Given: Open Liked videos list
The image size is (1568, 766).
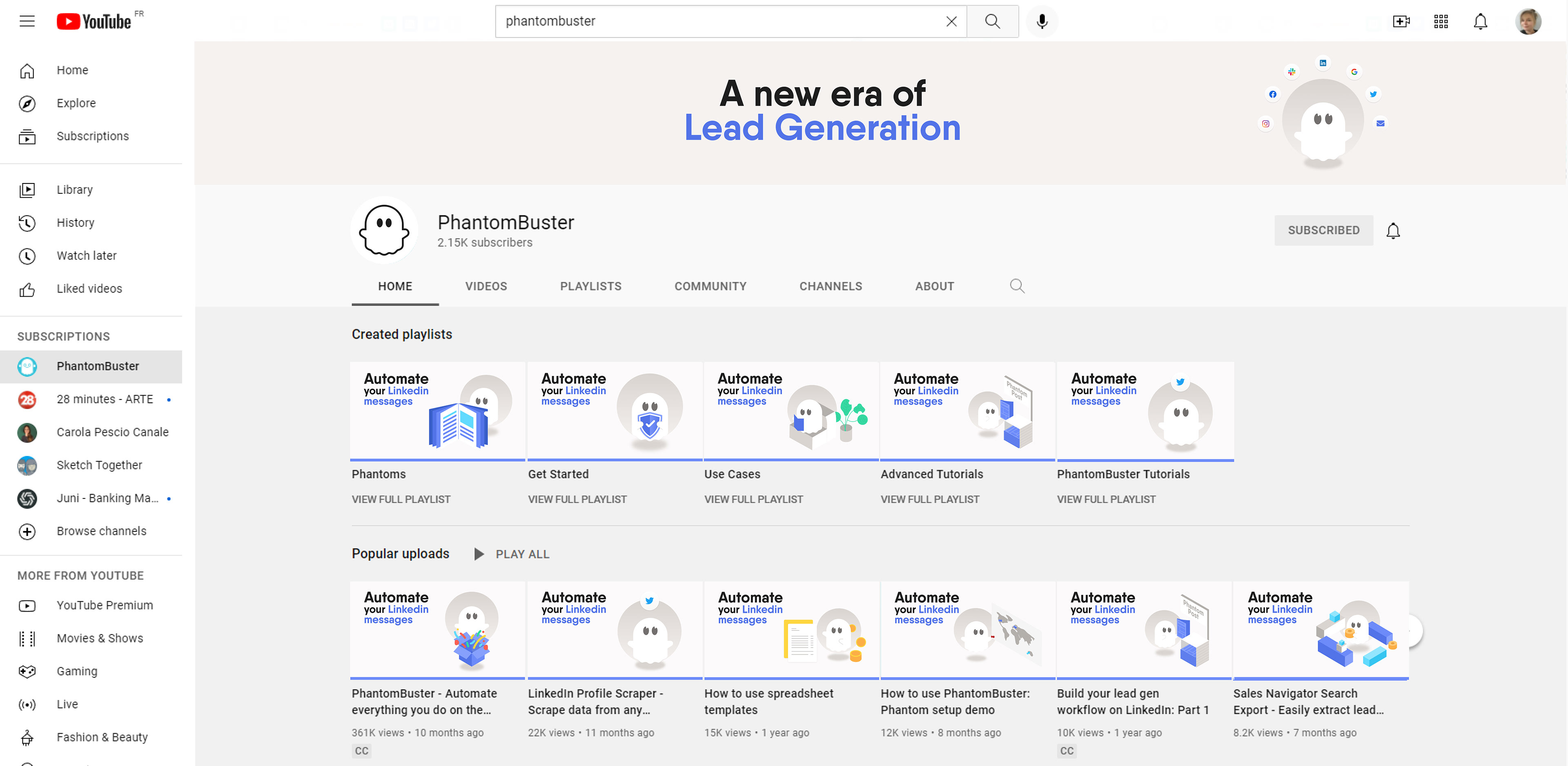Looking at the screenshot, I should point(91,288).
